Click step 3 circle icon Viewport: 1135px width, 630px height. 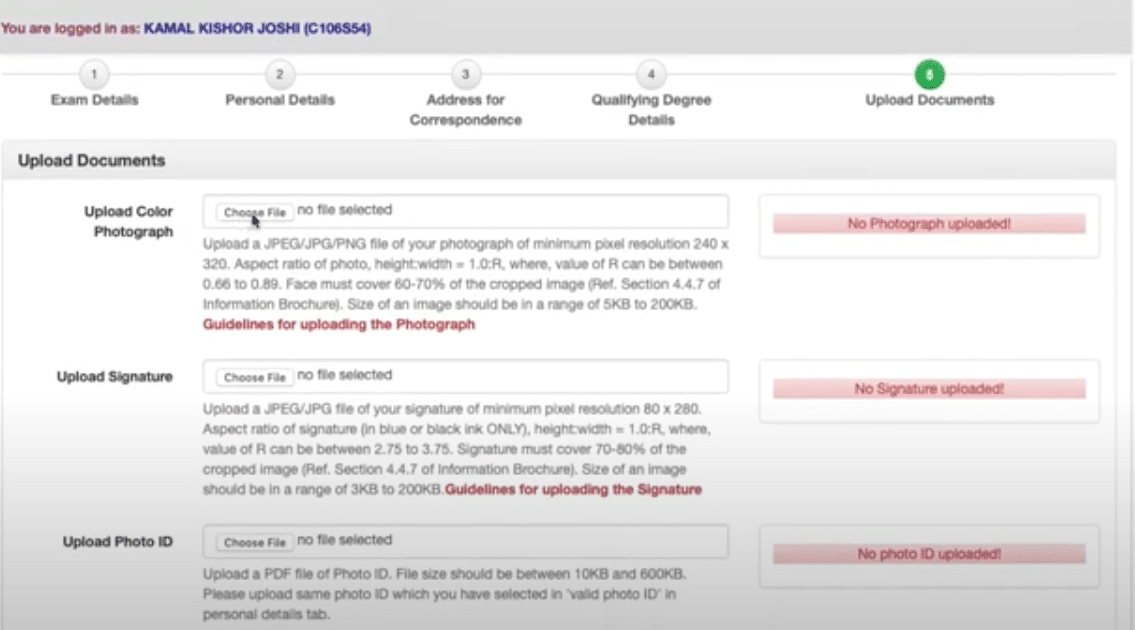click(x=465, y=75)
